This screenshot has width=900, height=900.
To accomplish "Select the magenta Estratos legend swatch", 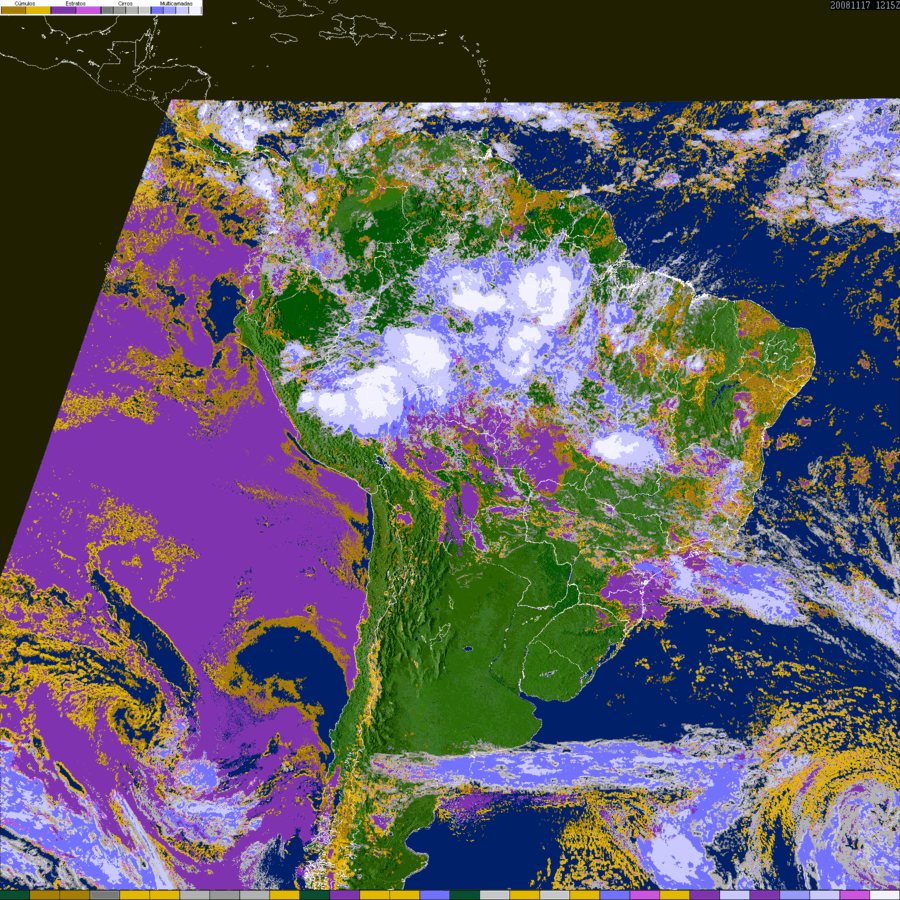I will coord(88,10).
